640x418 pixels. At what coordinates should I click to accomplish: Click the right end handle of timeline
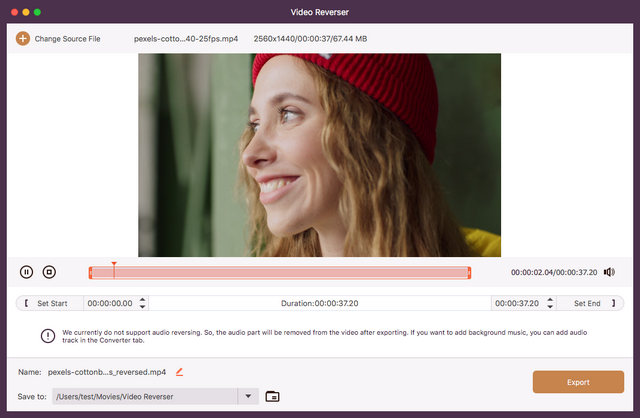[469, 272]
